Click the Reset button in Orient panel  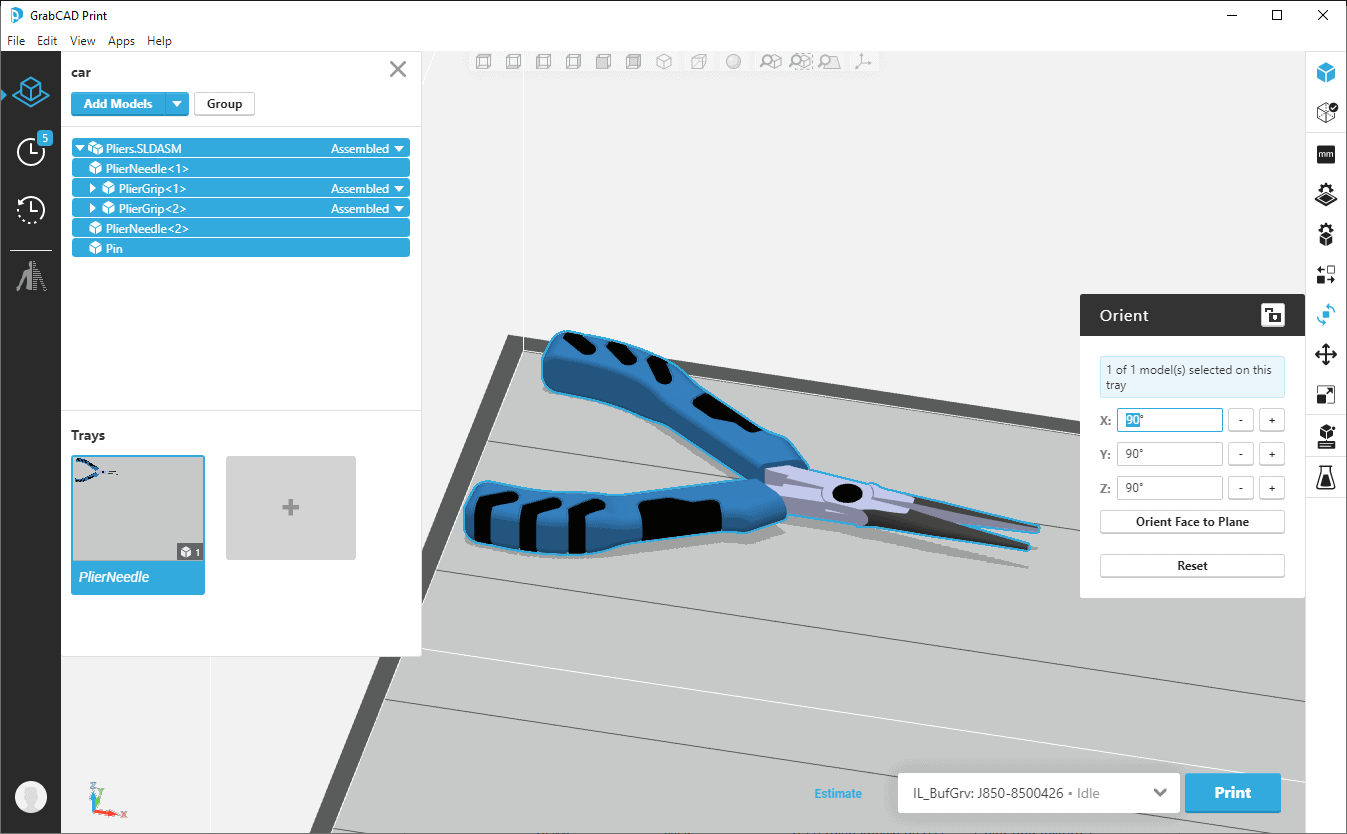click(1192, 565)
